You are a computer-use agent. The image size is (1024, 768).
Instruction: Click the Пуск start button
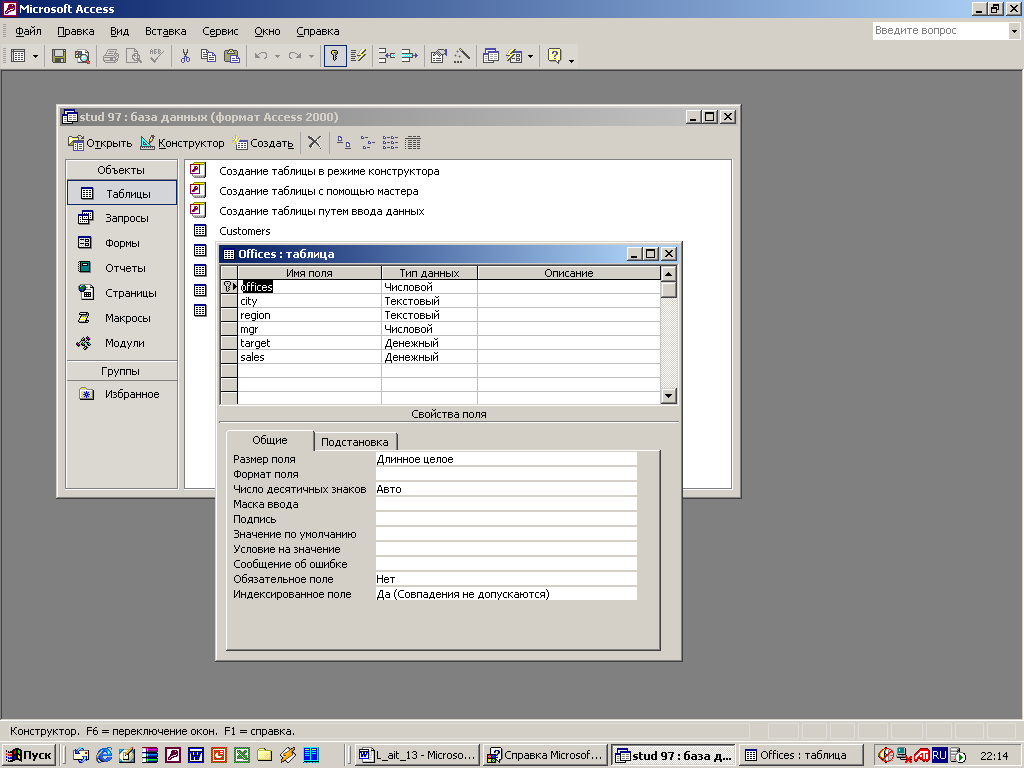(x=29, y=755)
